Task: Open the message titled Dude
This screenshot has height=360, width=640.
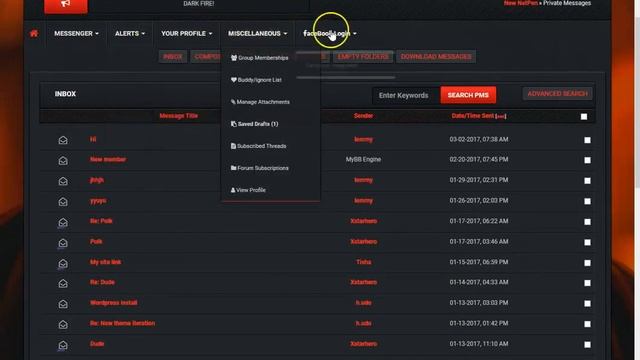Action: (97, 344)
